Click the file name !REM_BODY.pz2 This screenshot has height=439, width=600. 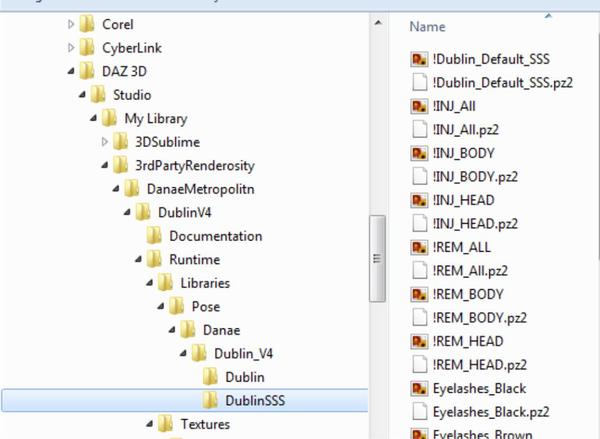tap(479, 318)
